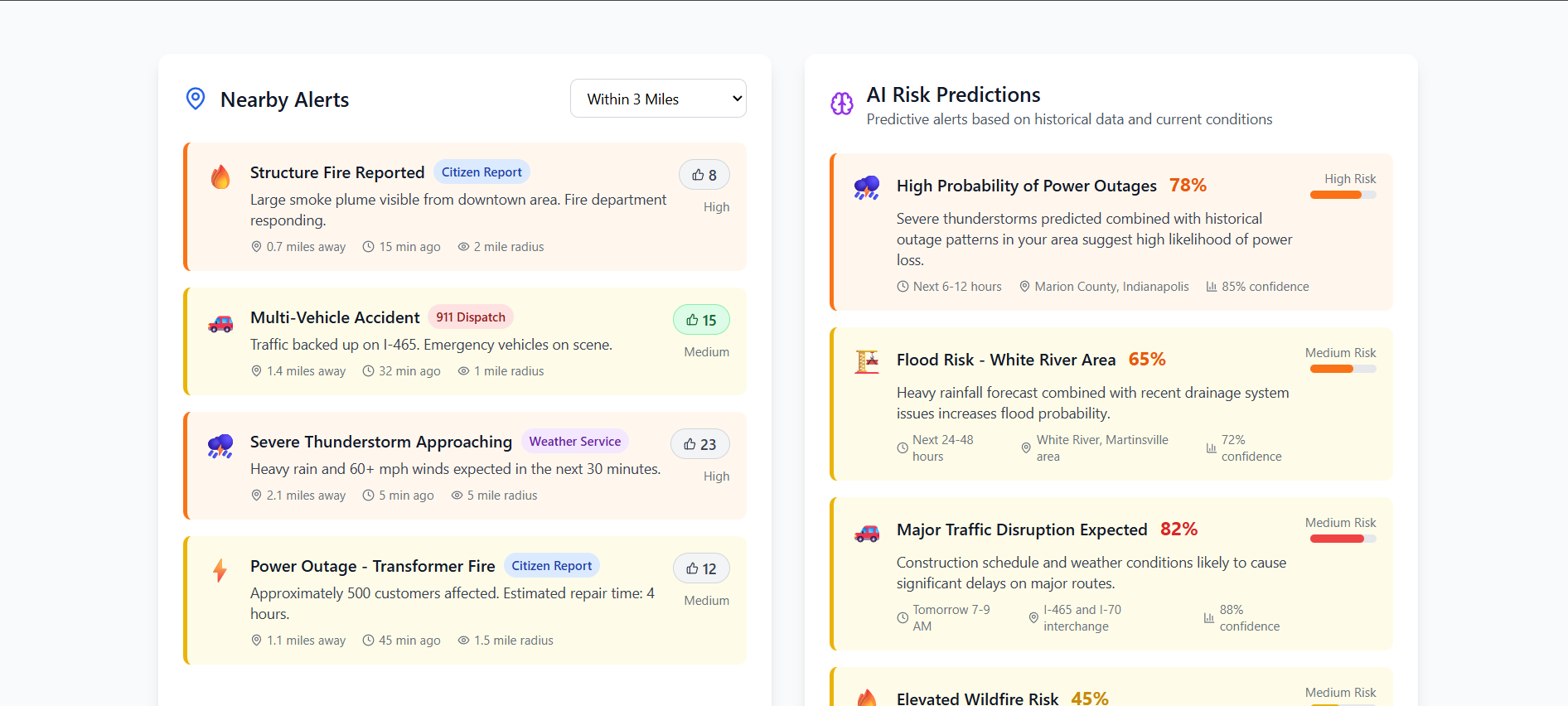Click the clock icon beside 32 min ago
This screenshot has width=1568, height=706.
tap(368, 371)
